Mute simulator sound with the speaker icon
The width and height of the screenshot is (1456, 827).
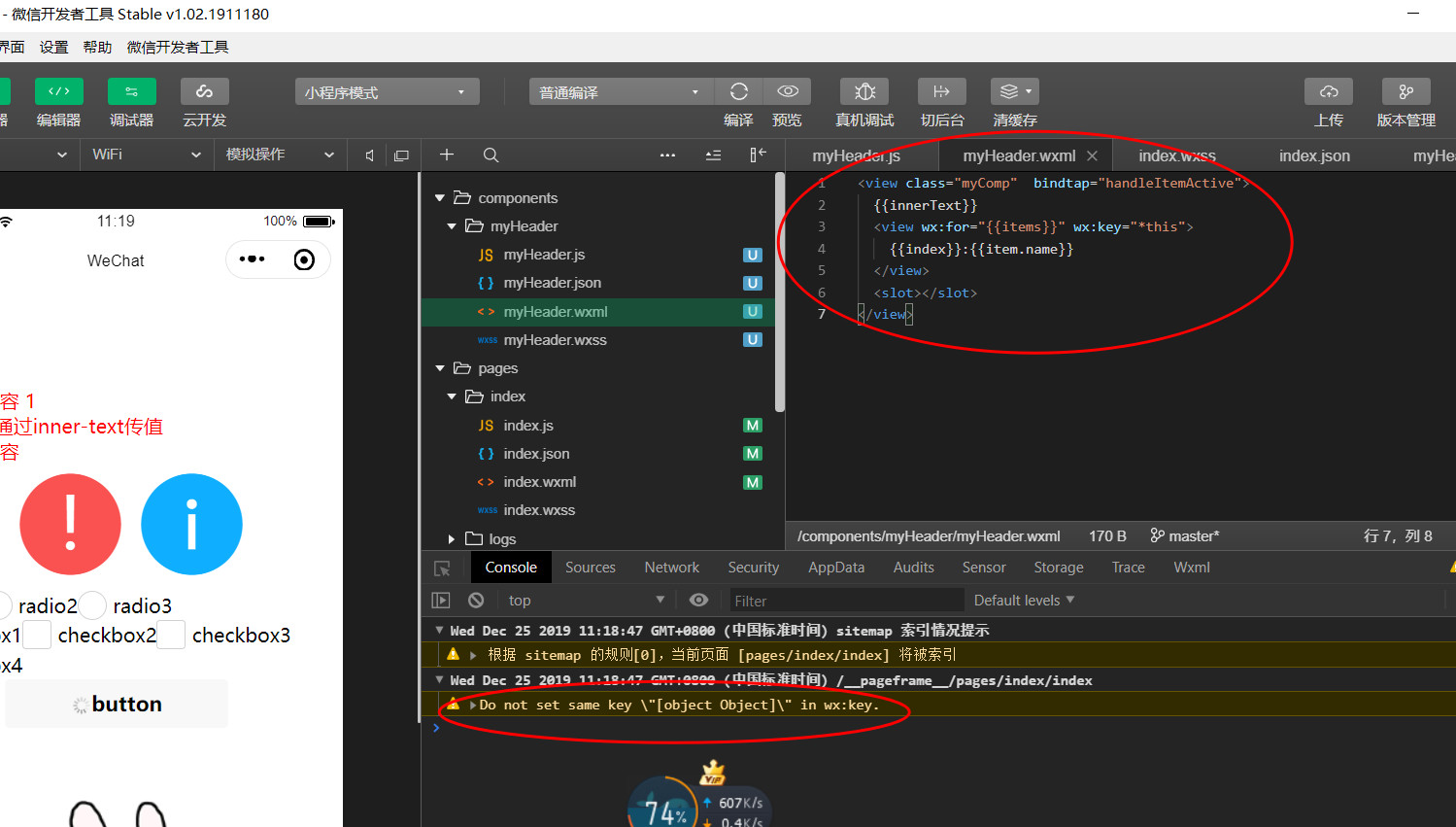coord(369,155)
